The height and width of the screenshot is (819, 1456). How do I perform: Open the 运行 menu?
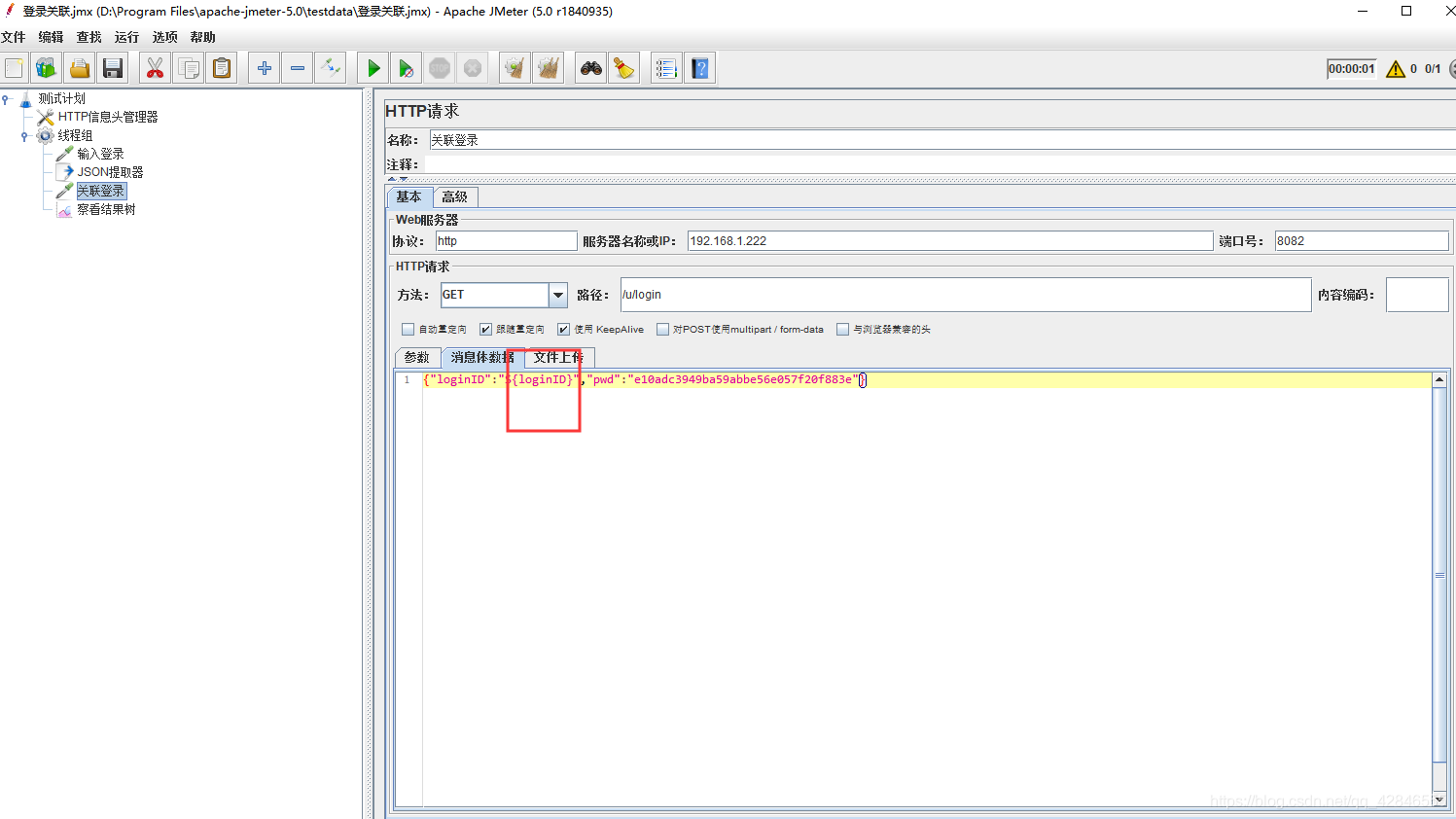click(126, 37)
